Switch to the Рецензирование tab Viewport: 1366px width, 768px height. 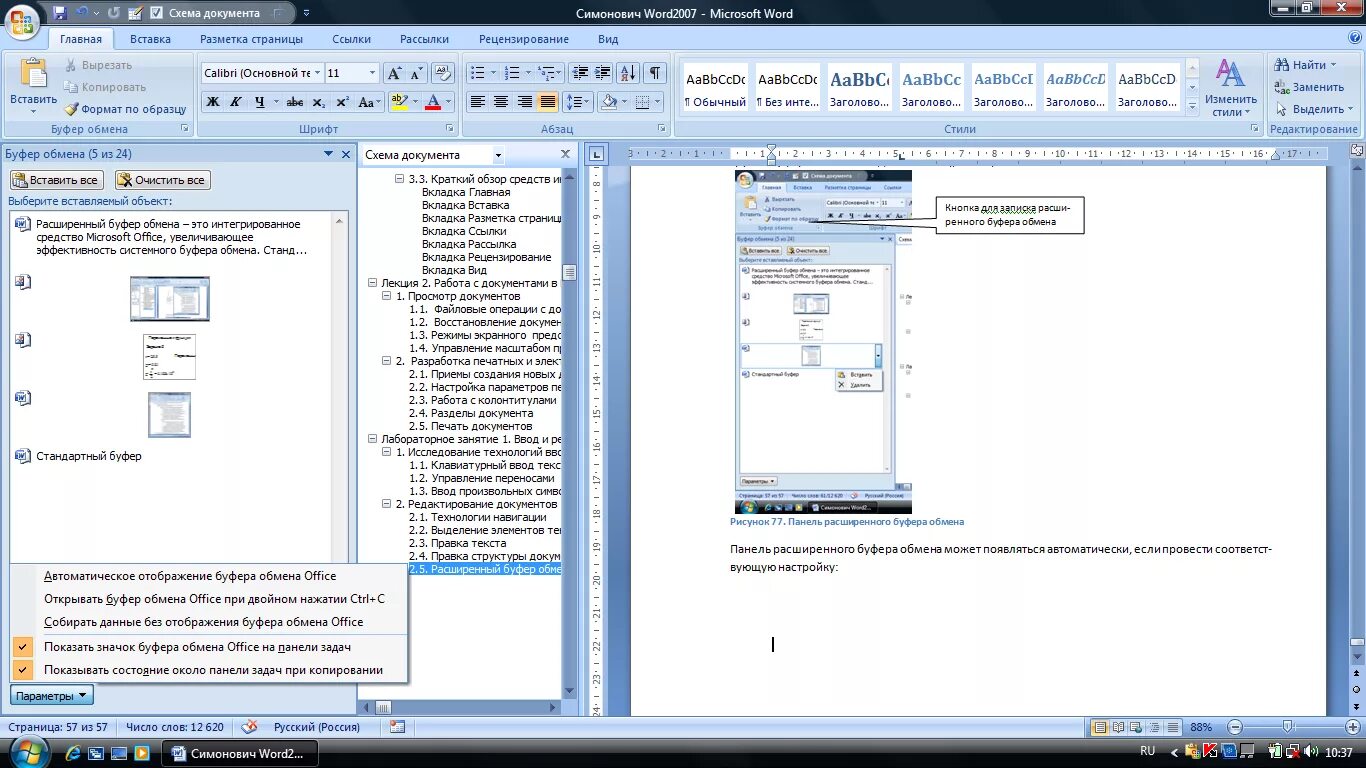524,39
